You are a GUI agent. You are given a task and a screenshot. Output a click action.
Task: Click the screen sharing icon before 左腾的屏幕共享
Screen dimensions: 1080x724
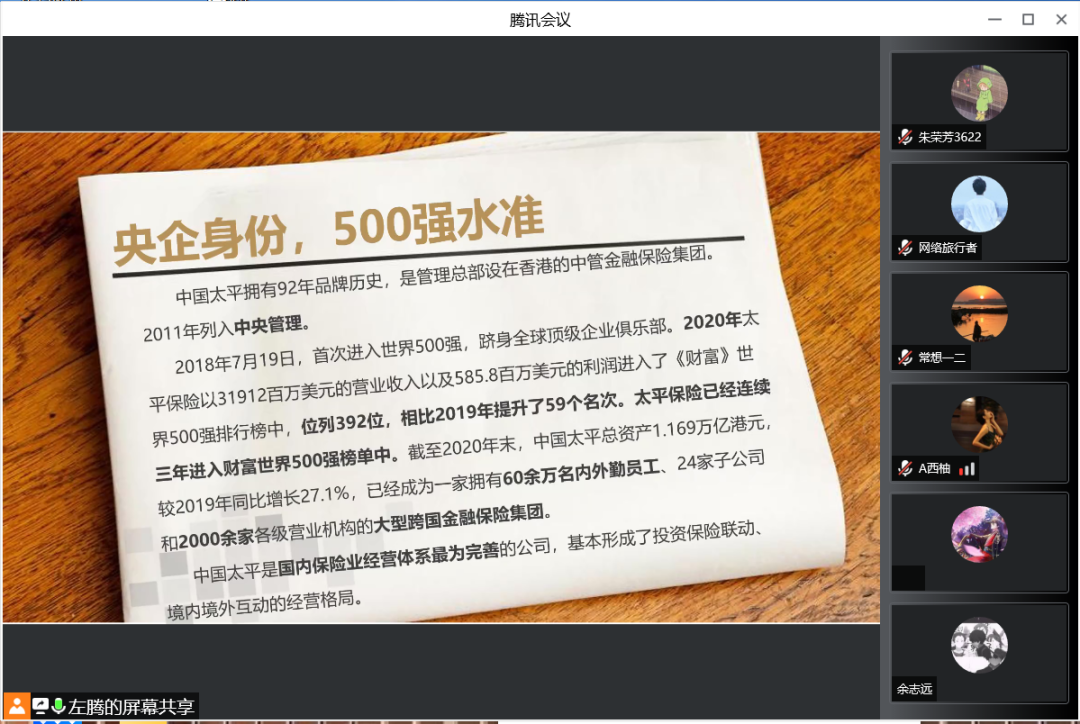tap(41, 706)
